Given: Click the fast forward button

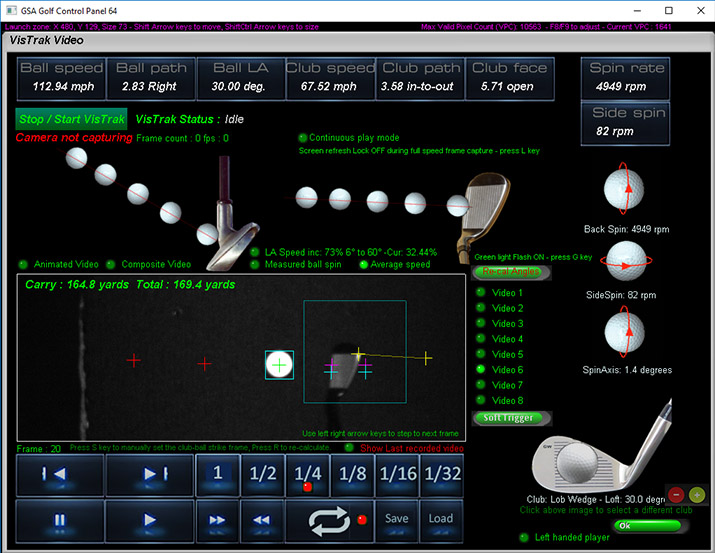Looking at the screenshot, I should click(217, 520).
